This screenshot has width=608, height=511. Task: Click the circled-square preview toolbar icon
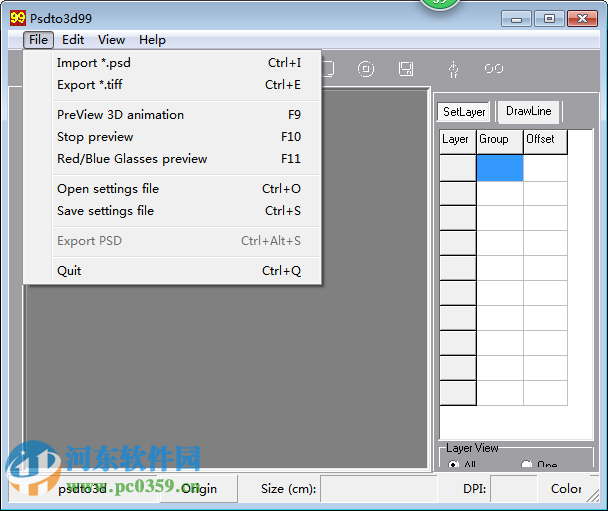(x=366, y=69)
